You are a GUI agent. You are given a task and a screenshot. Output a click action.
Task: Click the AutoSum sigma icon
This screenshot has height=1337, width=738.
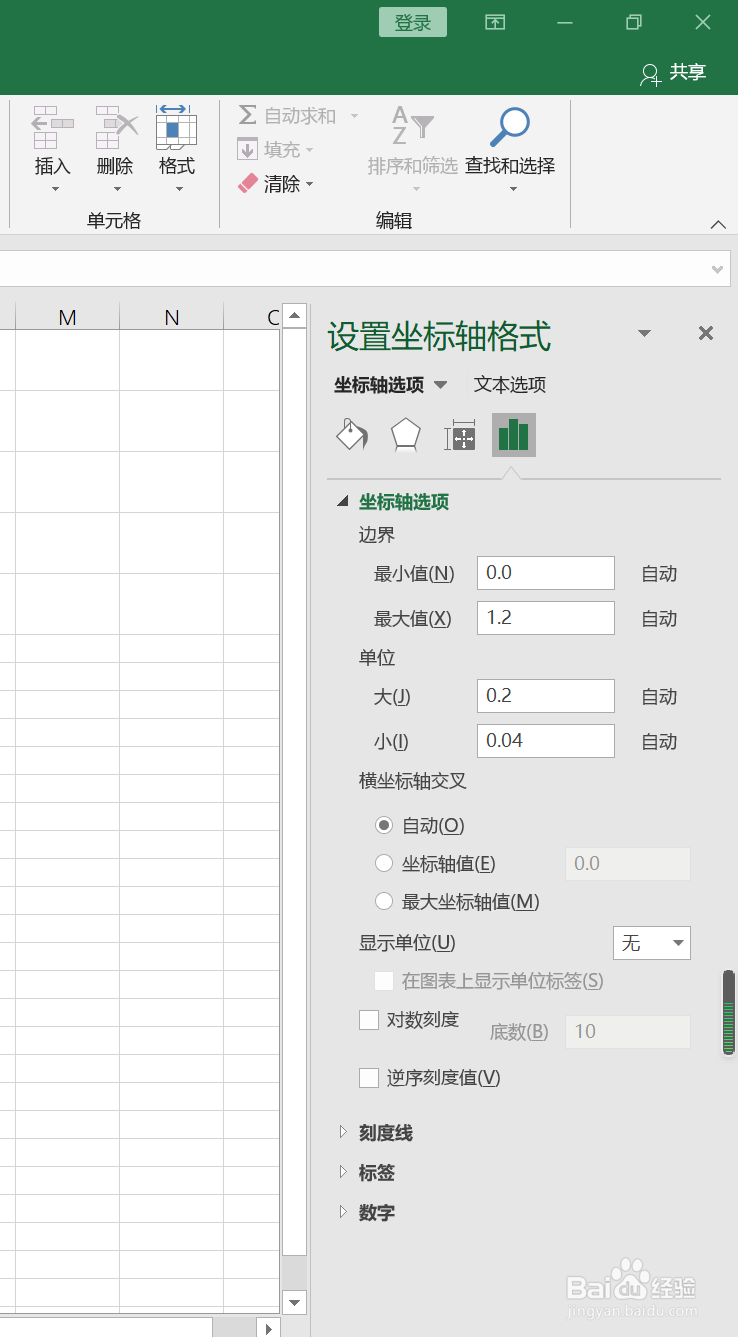247,116
